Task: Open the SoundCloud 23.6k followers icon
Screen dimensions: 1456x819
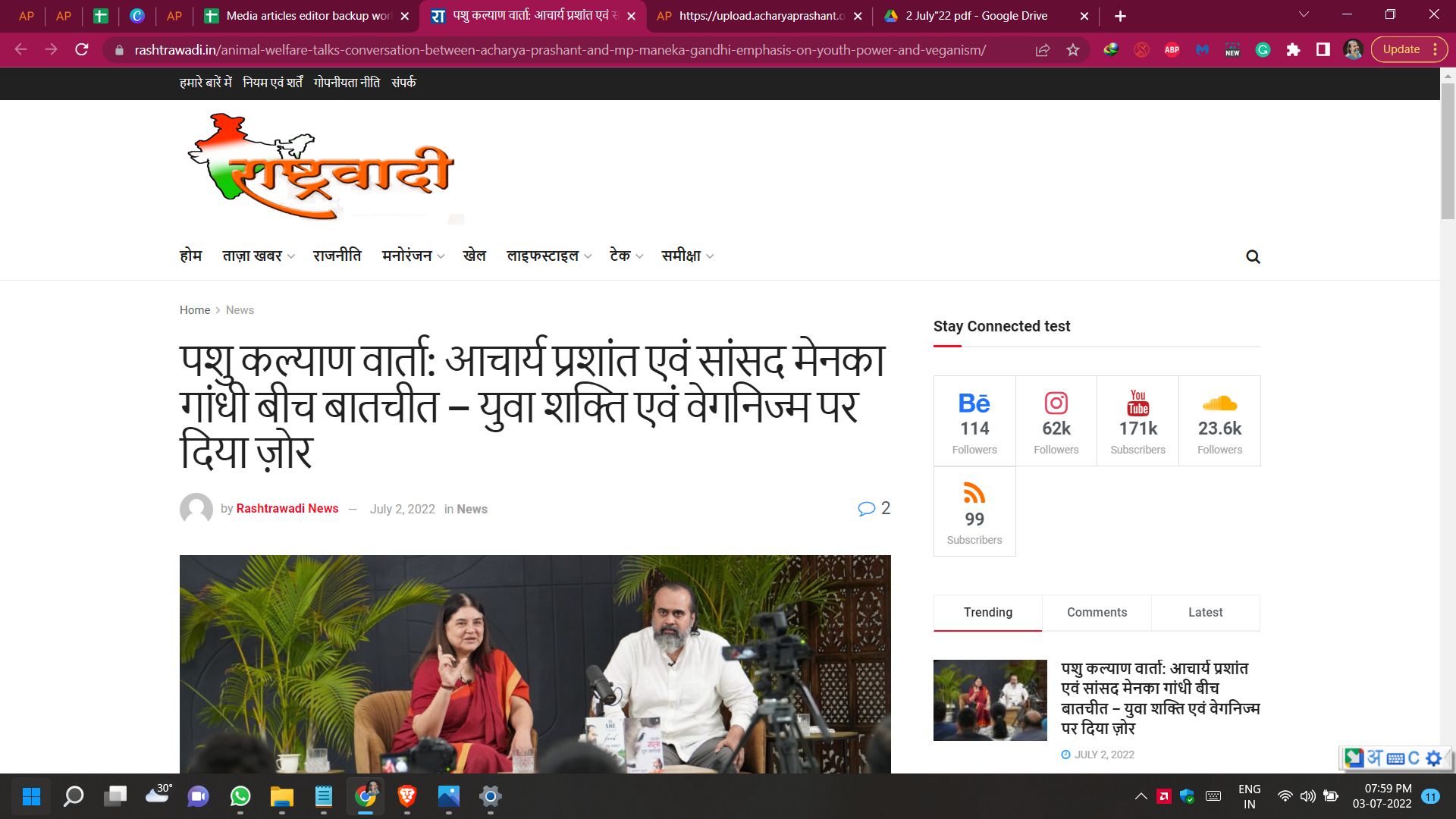Action: point(1219,403)
